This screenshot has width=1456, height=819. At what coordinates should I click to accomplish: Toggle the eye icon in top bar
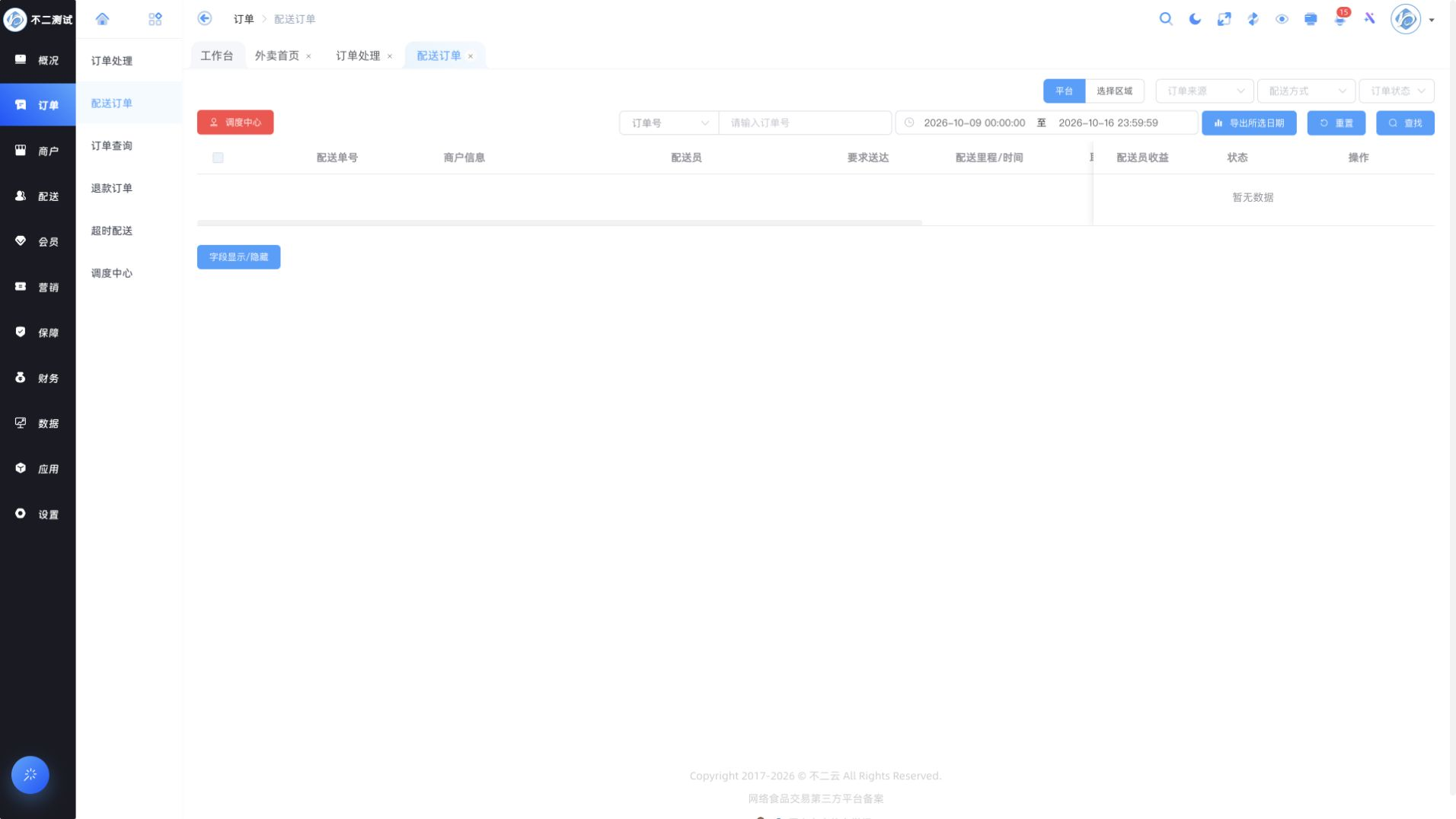pos(1282,19)
